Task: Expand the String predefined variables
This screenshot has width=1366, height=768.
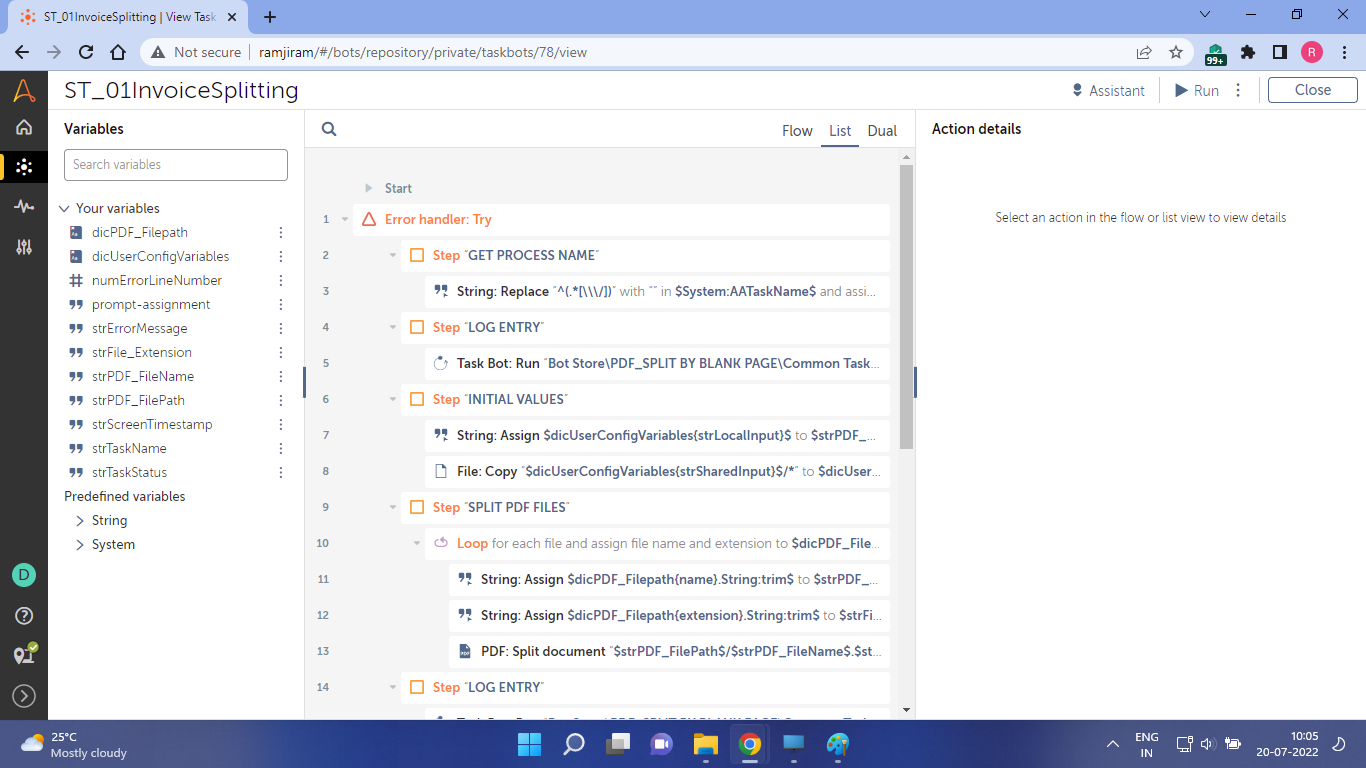Action: coord(80,520)
